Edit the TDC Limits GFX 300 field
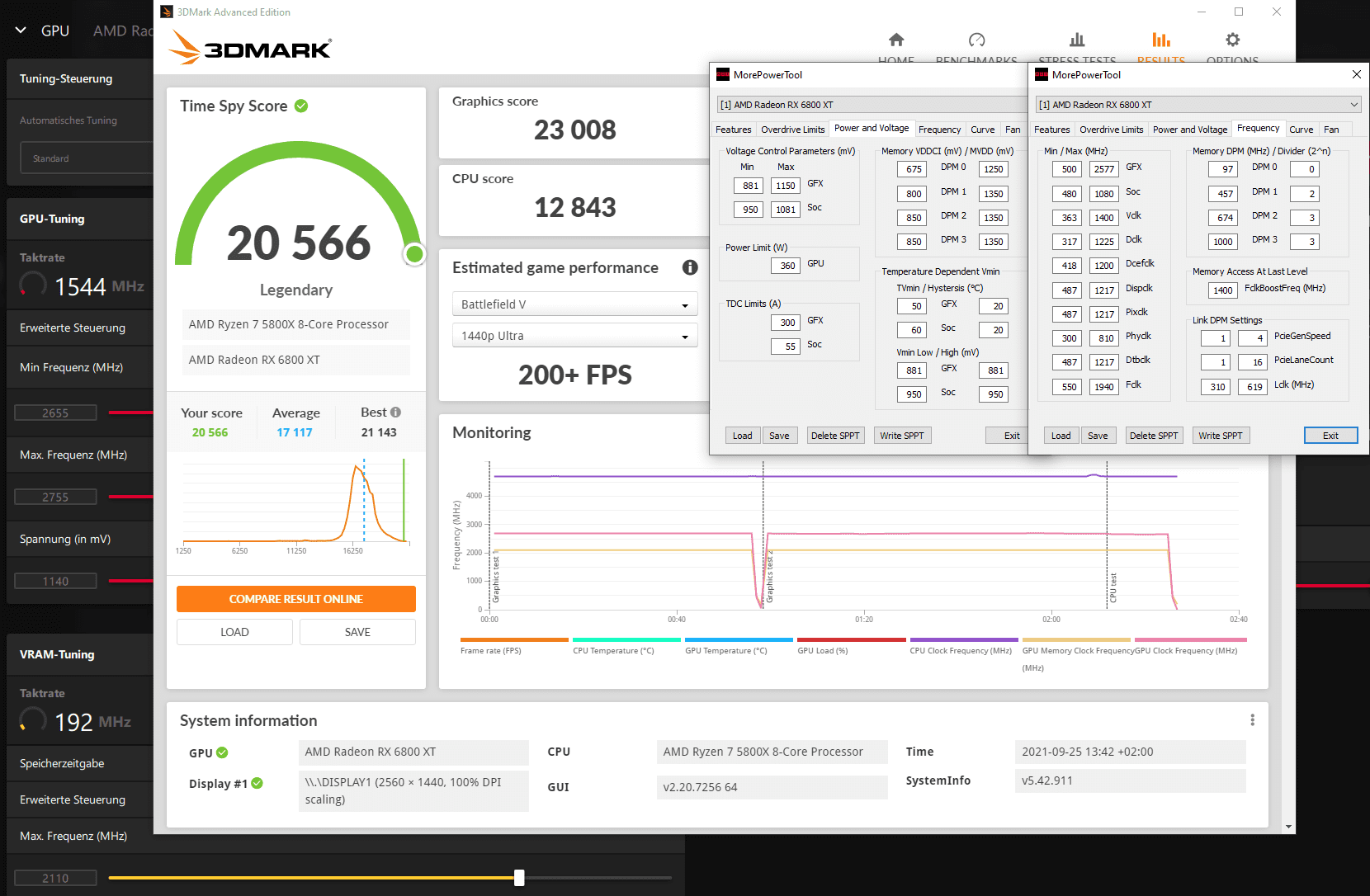Image resolution: width=1370 pixels, height=896 pixels. tap(786, 323)
